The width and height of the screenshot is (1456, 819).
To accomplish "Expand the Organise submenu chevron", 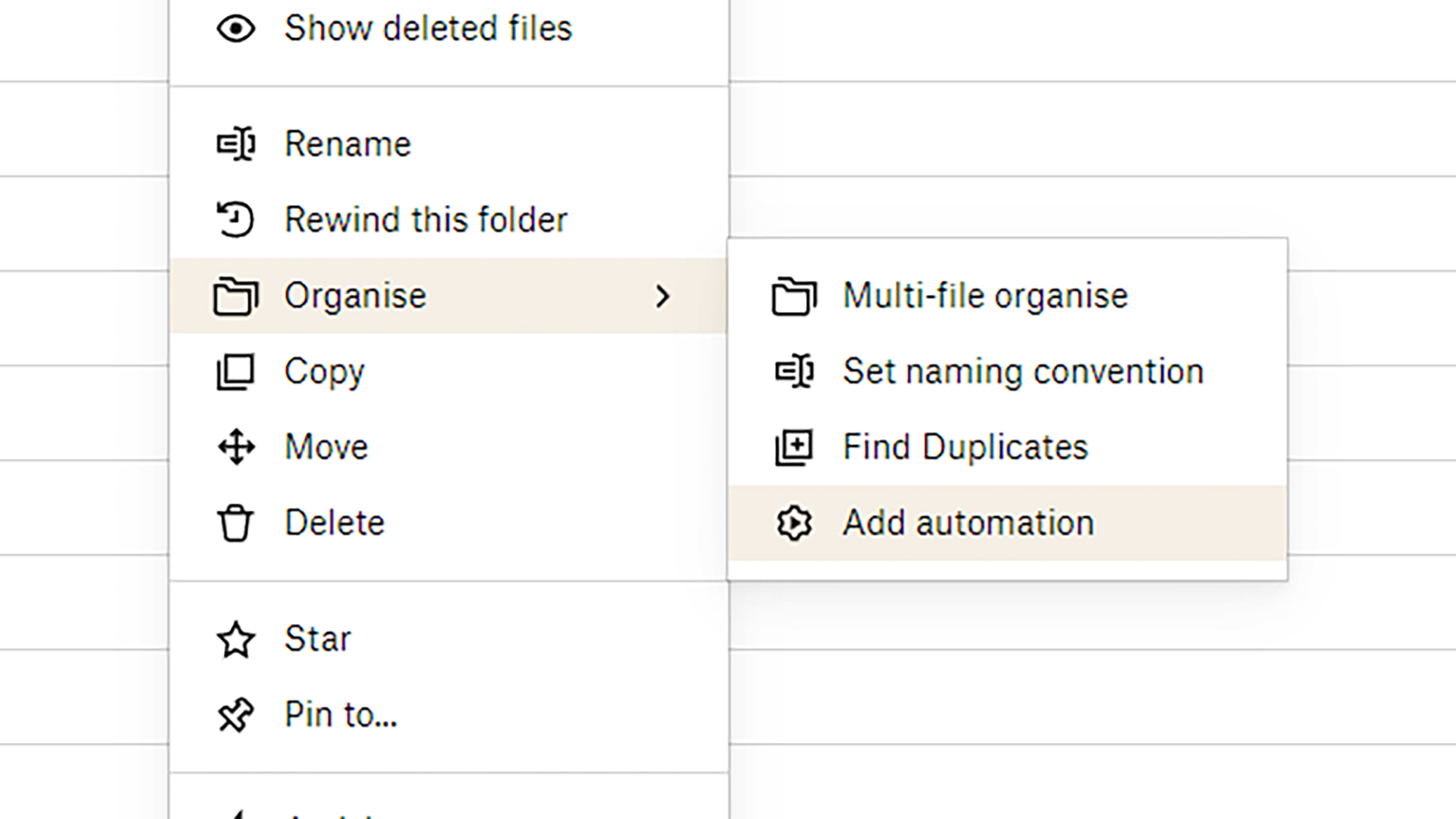I will click(662, 296).
